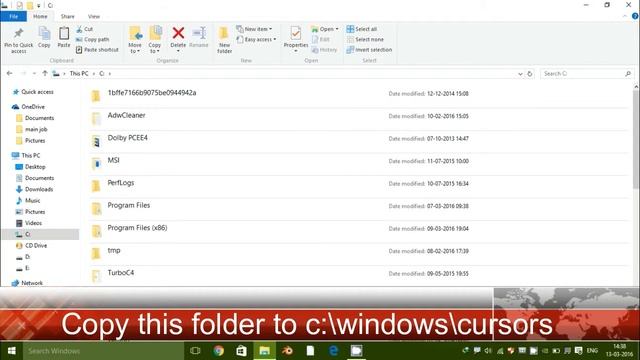This screenshot has height=360, width=640.
Task: Refresh the current folder
Action: [530, 74]
